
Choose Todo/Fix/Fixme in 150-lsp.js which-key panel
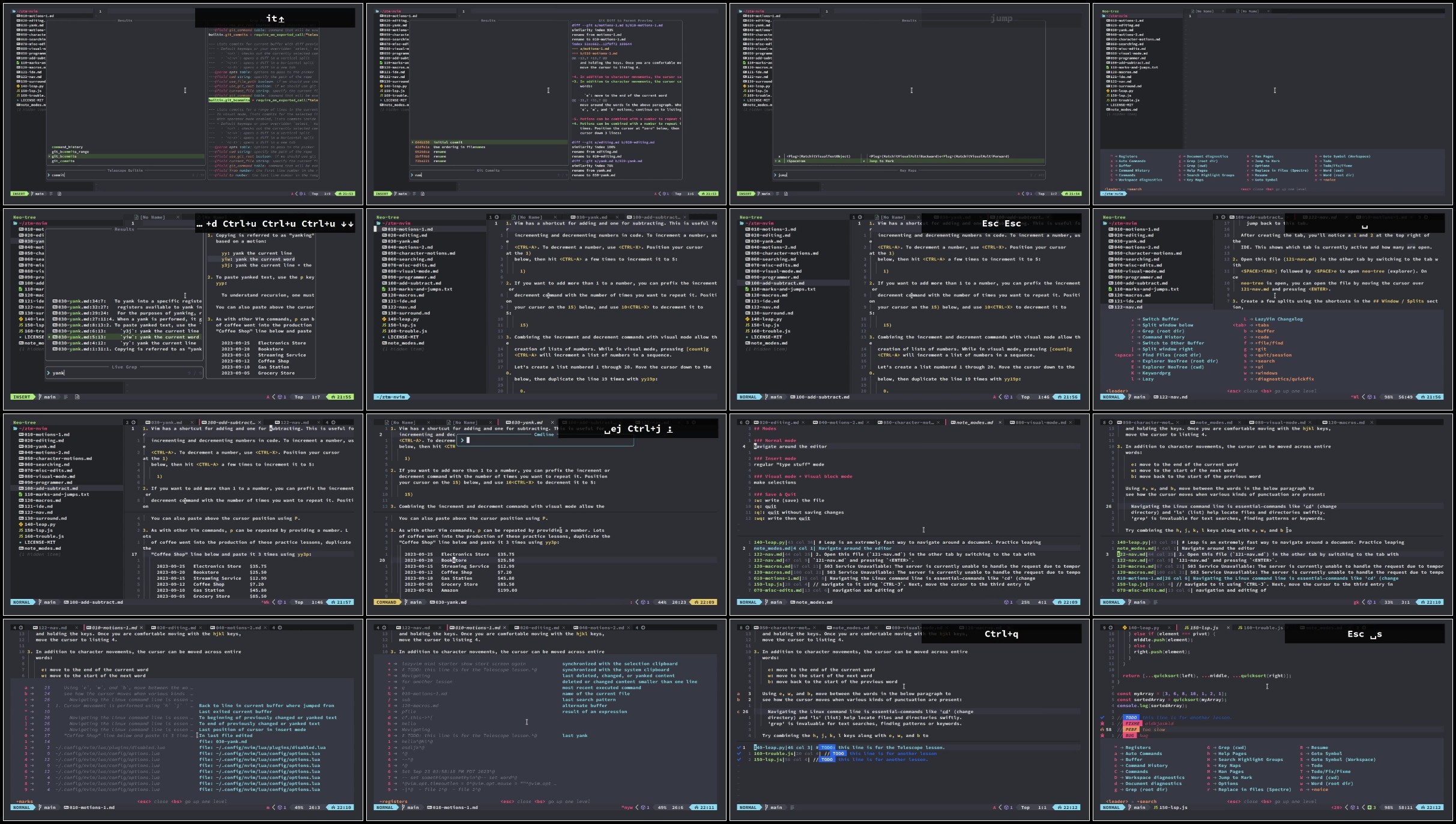1331,772
